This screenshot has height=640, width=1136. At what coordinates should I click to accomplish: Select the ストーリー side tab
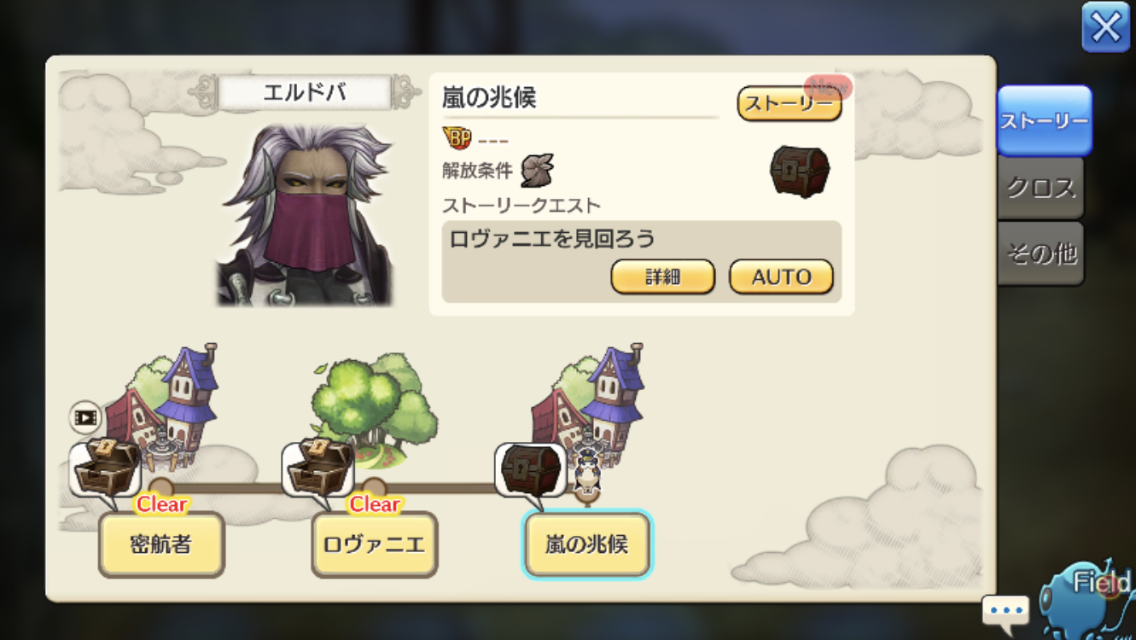click(1044, 121)
